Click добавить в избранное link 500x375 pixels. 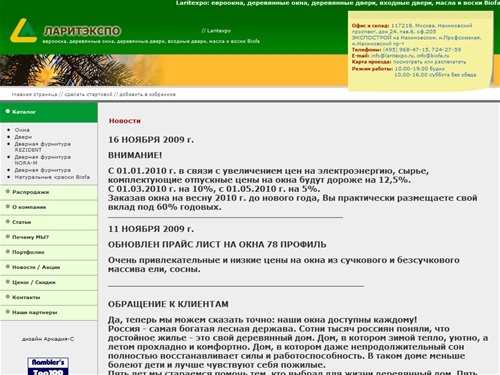click(x=147, y=95)
